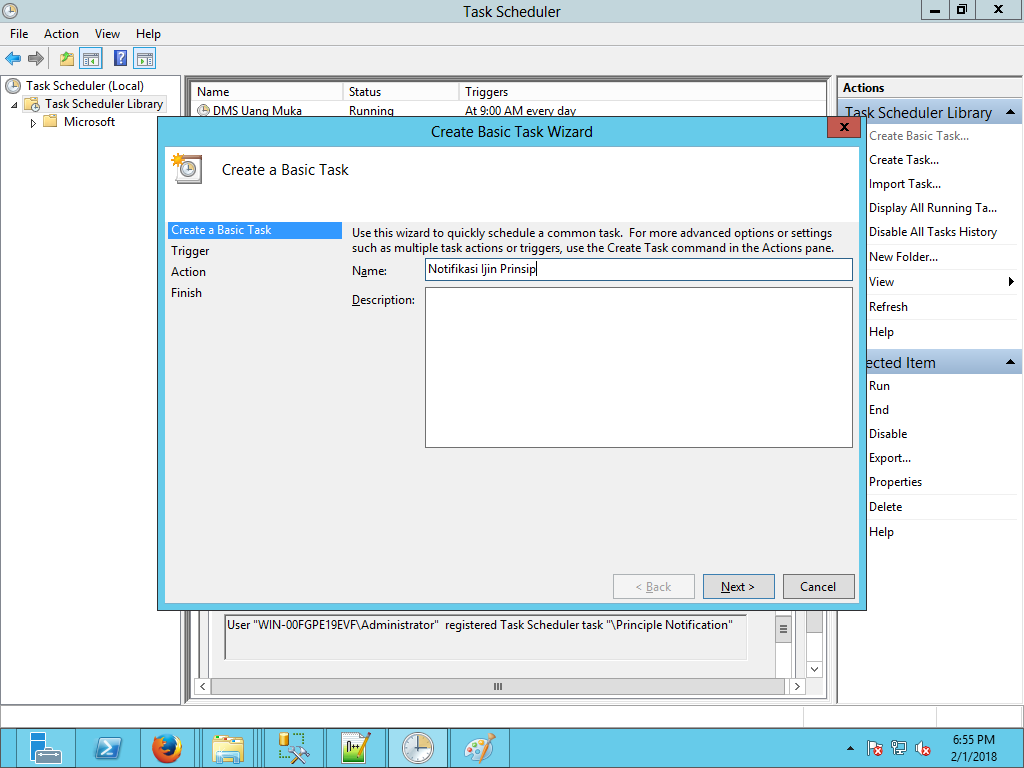Launch Notepad++ from the taskbar
This screenshot has width=1024, height=768.
pos(356,748)
